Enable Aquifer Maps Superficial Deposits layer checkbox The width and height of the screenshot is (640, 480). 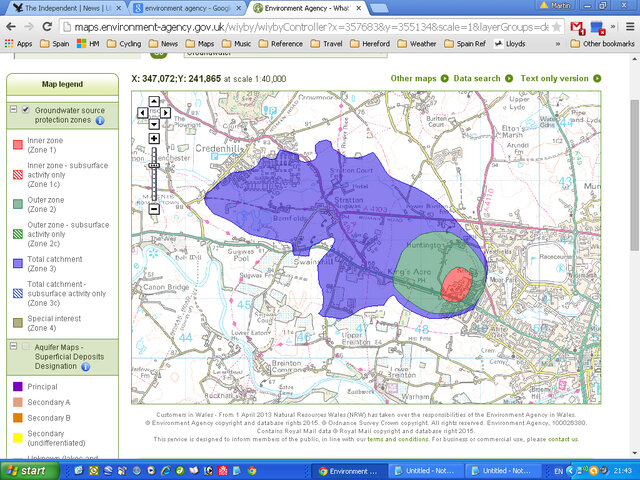(x=26, y=346)
